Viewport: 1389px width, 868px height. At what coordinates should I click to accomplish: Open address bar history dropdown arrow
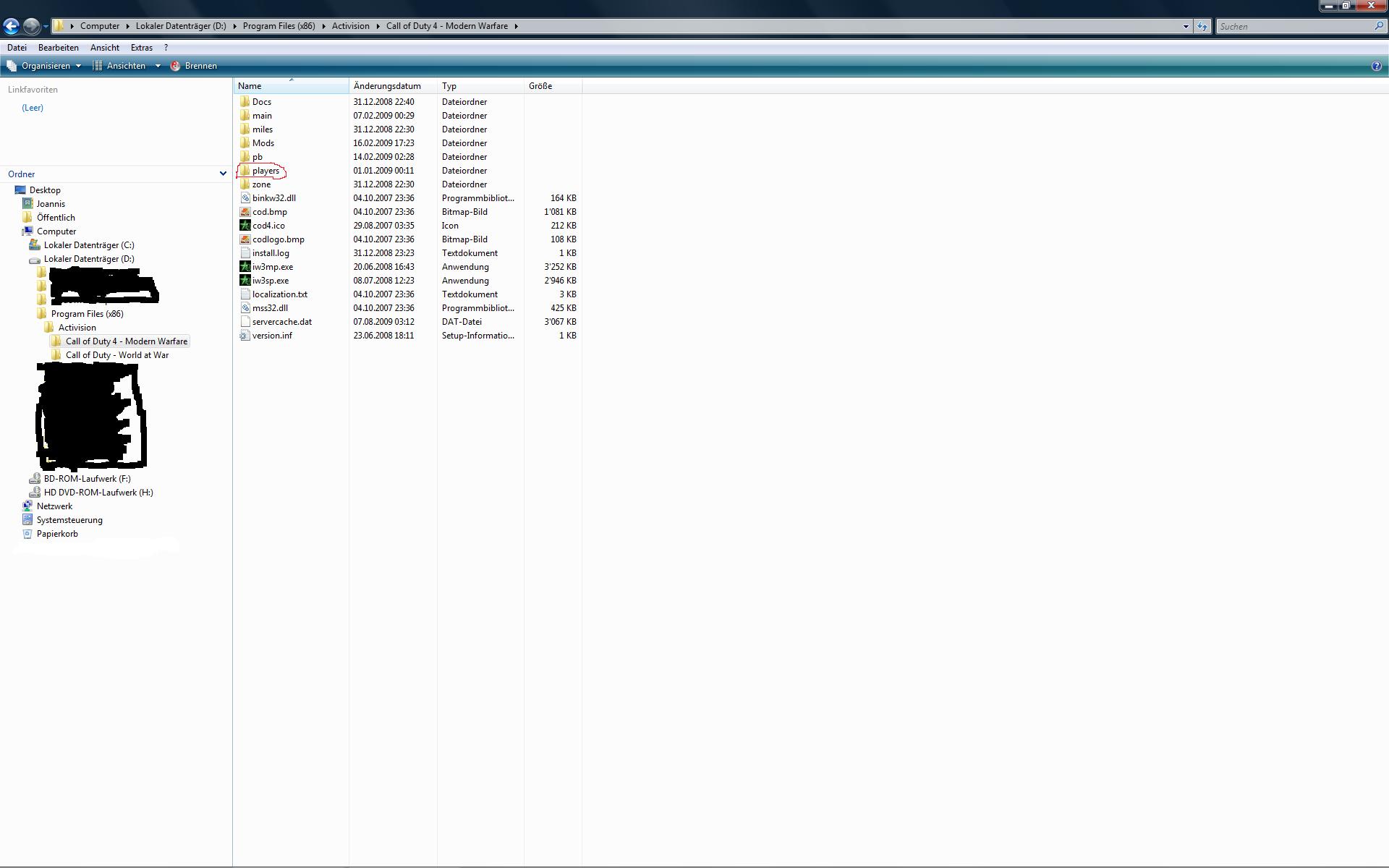[1186, 26]
